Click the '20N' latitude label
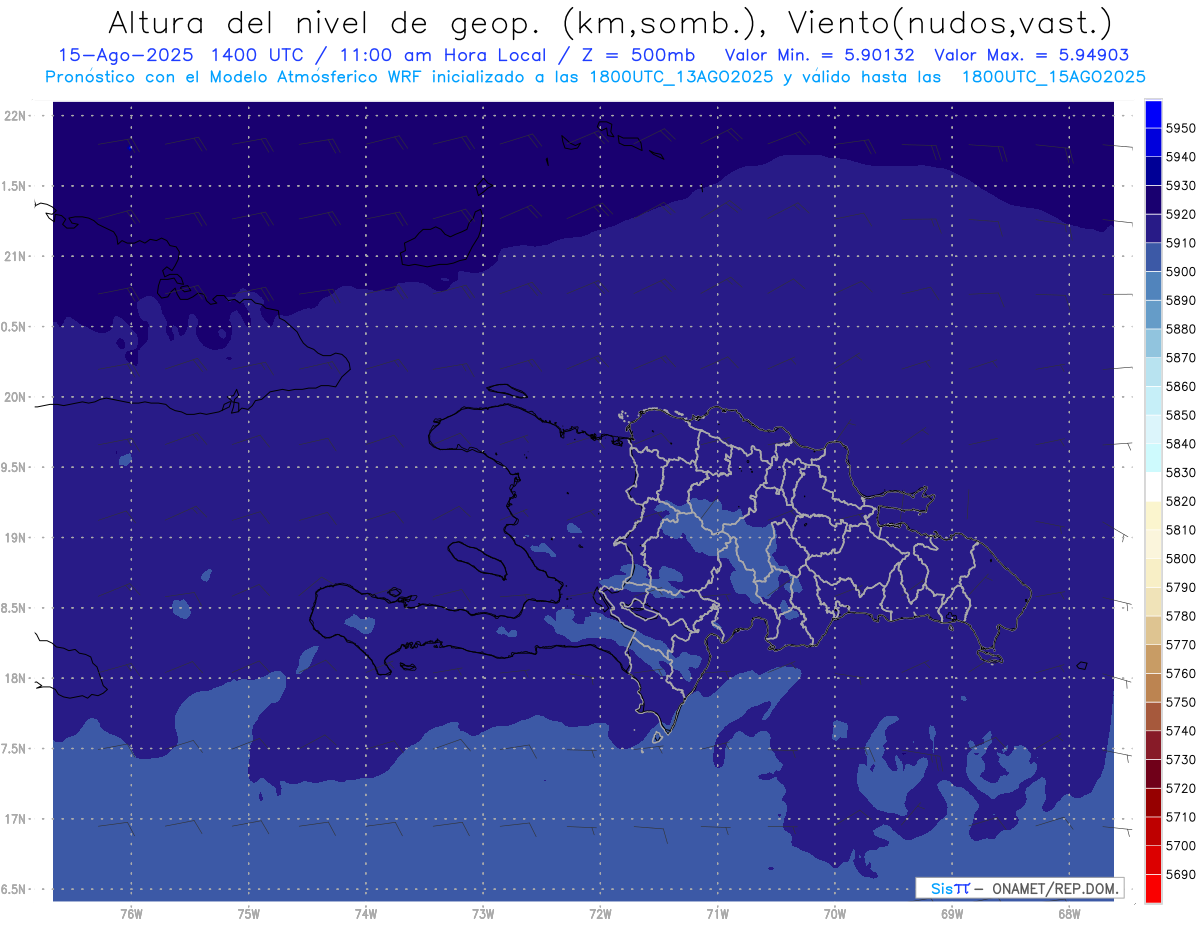 click(x=17, y=397)
